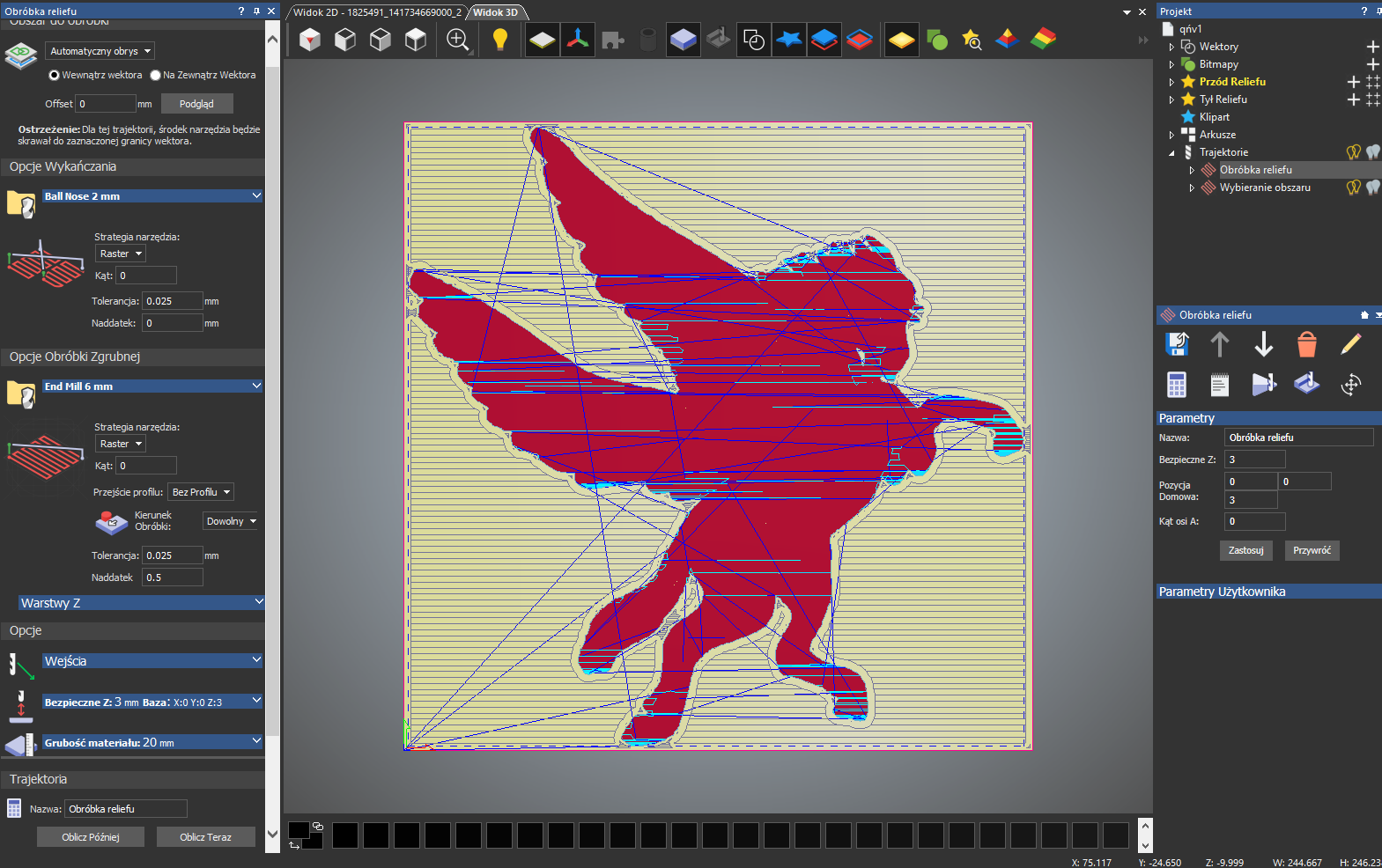Click the grid icon on the Przód Reliefu row
Viewport: 1382px width, 868px height.
click(1372, 82)
